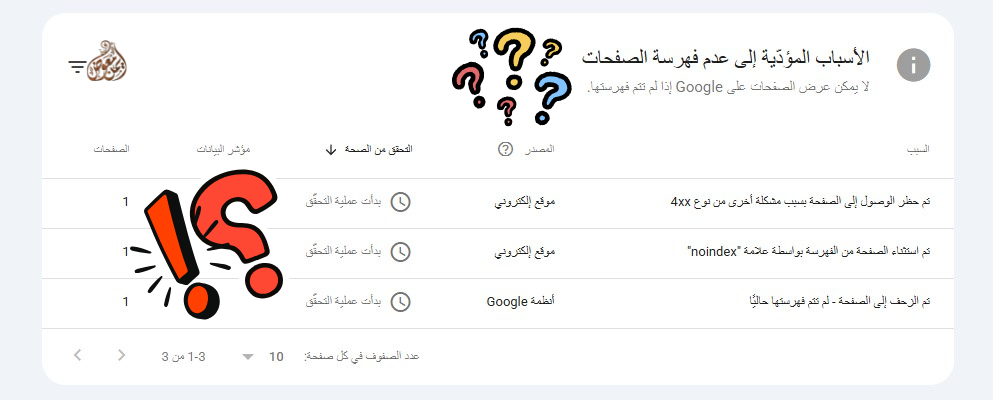Click the clock icon in the crawled row
The height and width of the screenshot is (400, 993).
tap(400, 302)
